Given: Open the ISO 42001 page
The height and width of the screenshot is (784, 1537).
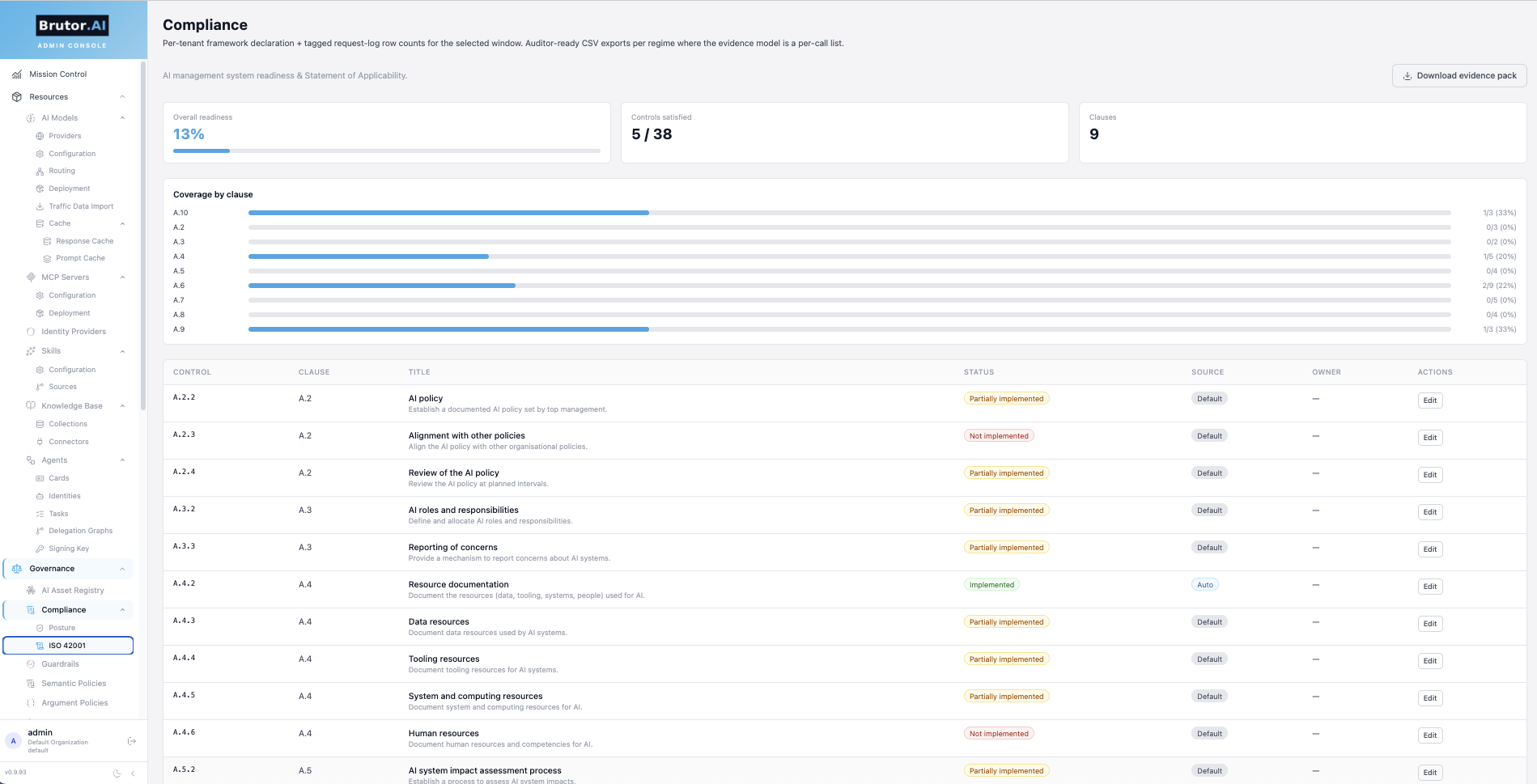Looking at the screenshot, I should tap(68, 646).
